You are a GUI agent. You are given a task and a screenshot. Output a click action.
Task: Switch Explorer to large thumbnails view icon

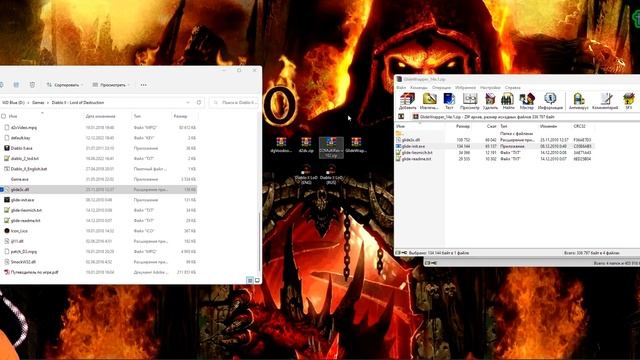pyautogui.click(x=257, y=280)
